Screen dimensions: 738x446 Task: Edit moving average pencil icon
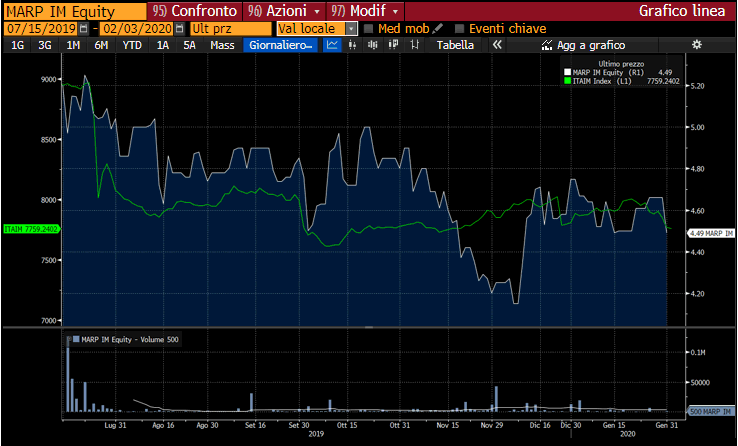[438, 29]
